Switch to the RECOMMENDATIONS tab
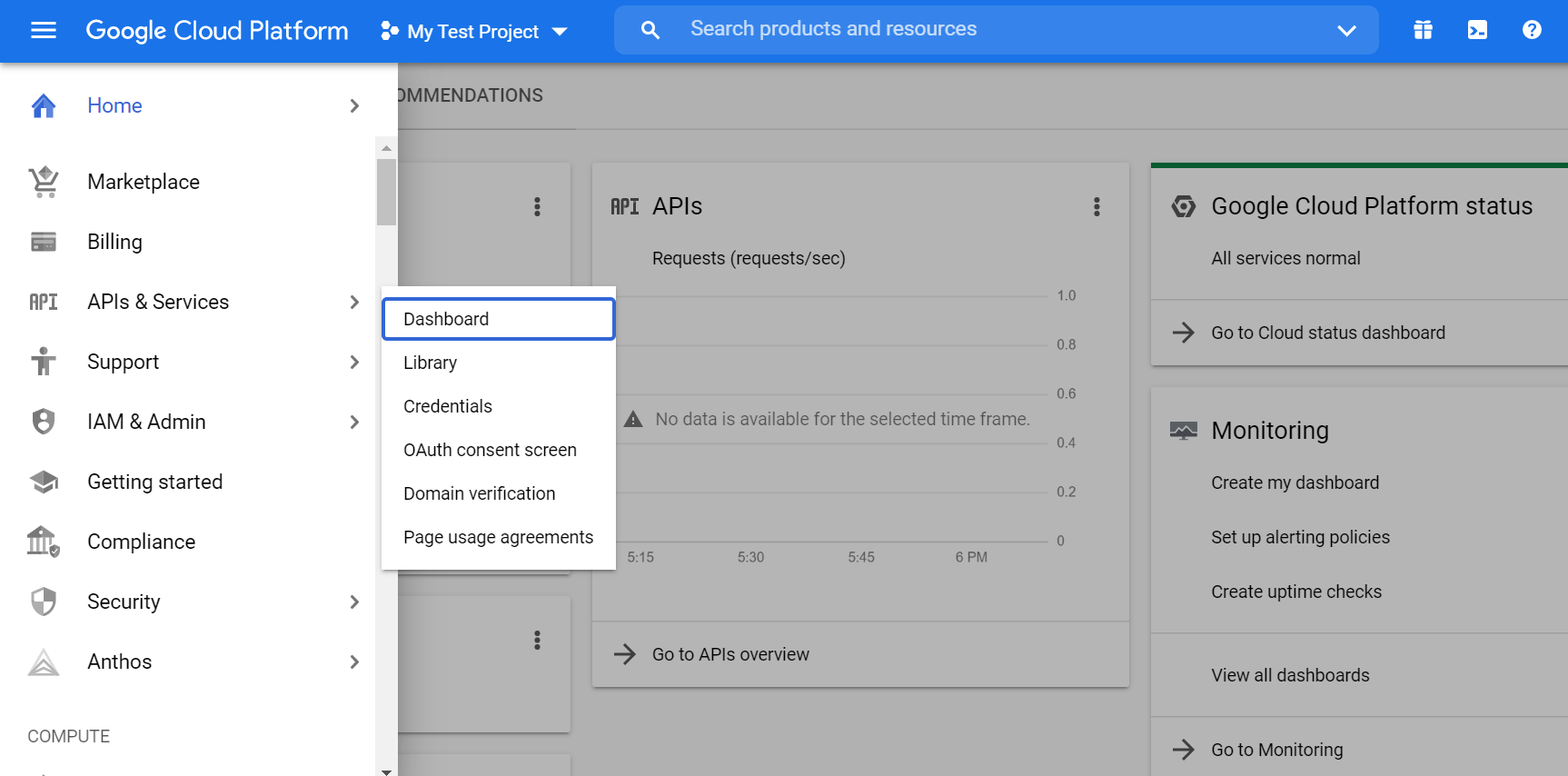 point(471,95)
